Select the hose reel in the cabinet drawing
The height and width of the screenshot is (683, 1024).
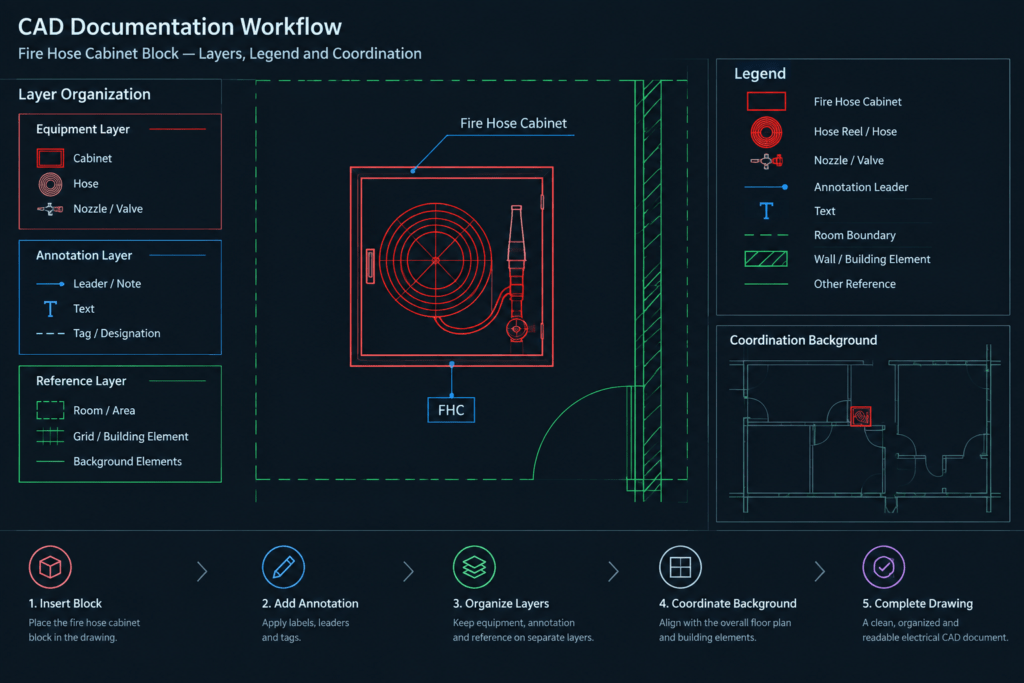tap(436, 260)
